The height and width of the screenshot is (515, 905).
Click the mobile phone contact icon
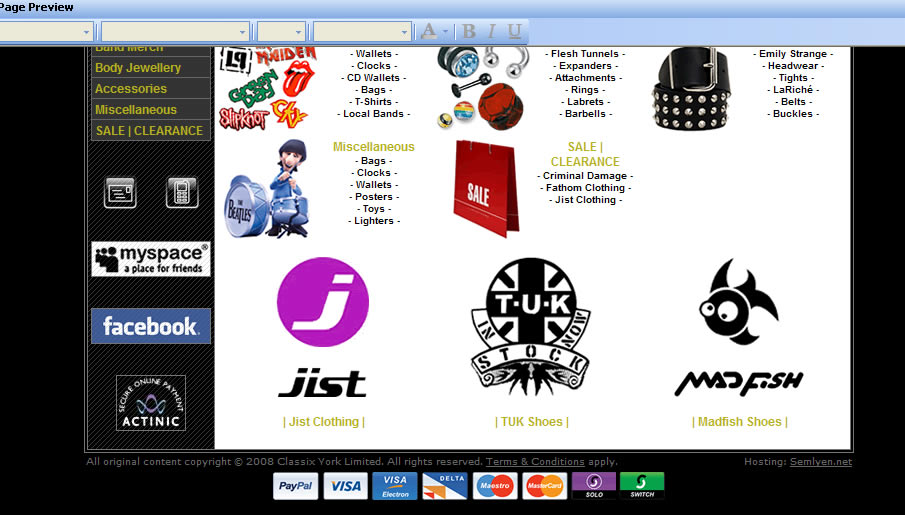[x=182, y=192]
